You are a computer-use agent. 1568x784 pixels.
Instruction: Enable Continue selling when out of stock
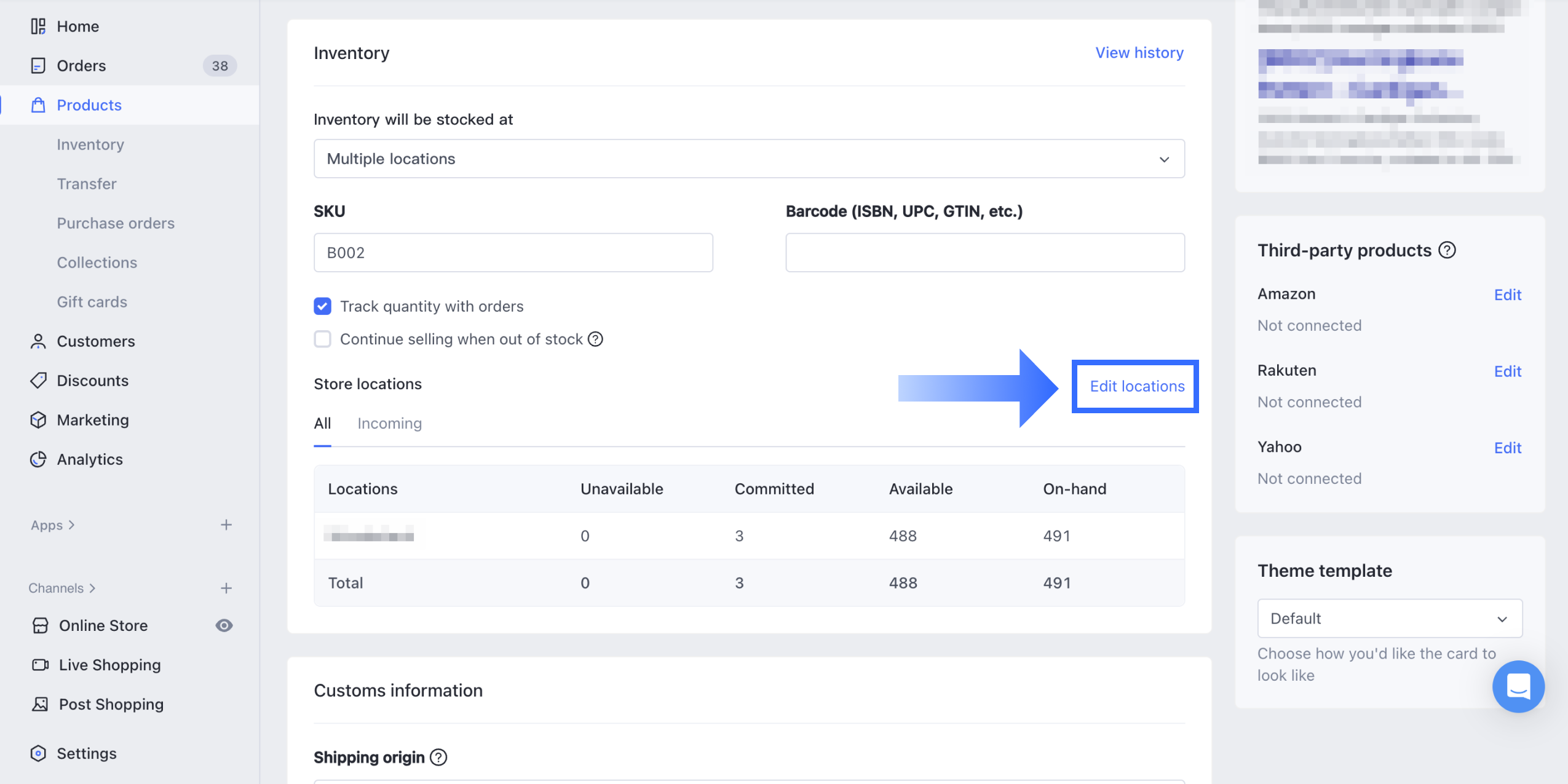coord(322,339)
